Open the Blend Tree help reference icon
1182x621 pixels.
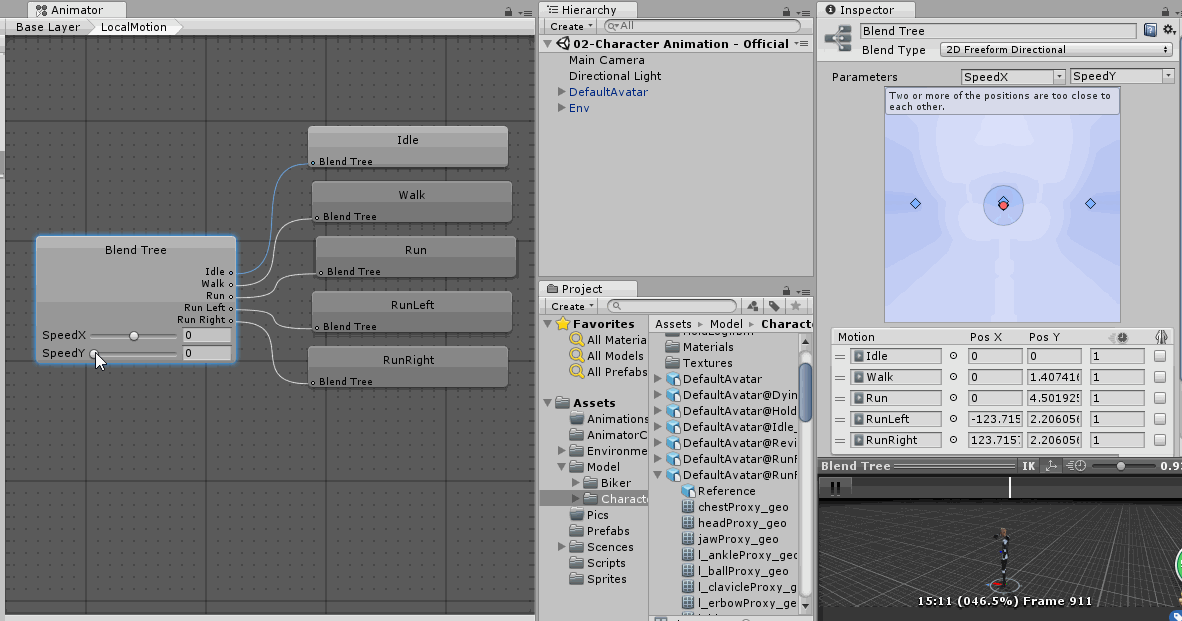(1149, 30)
